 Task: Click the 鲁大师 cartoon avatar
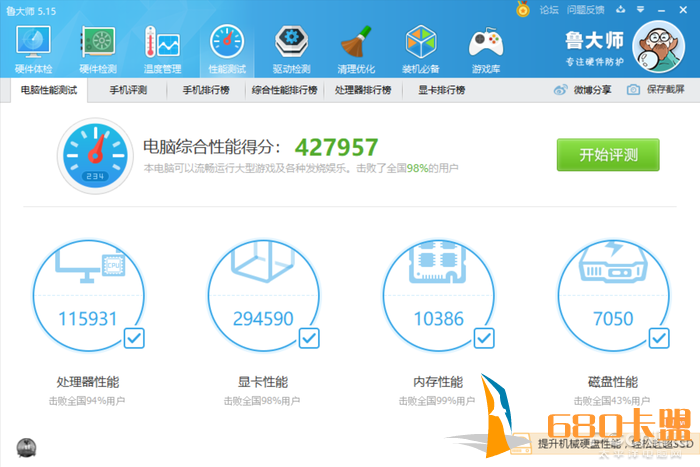(x=658, y=47)
